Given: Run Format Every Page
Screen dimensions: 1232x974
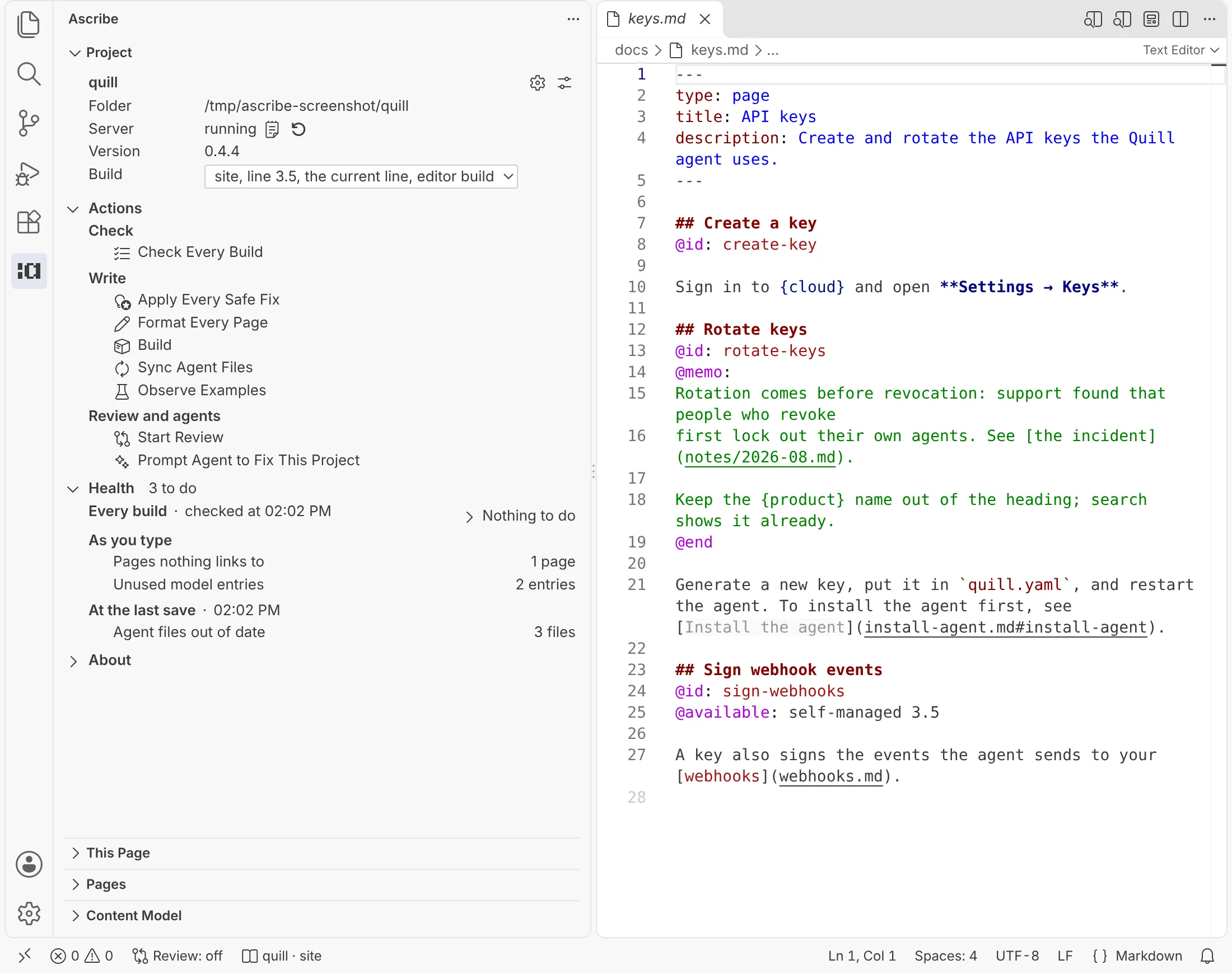Looking at the screenshot, I should [x=191, y=323].
